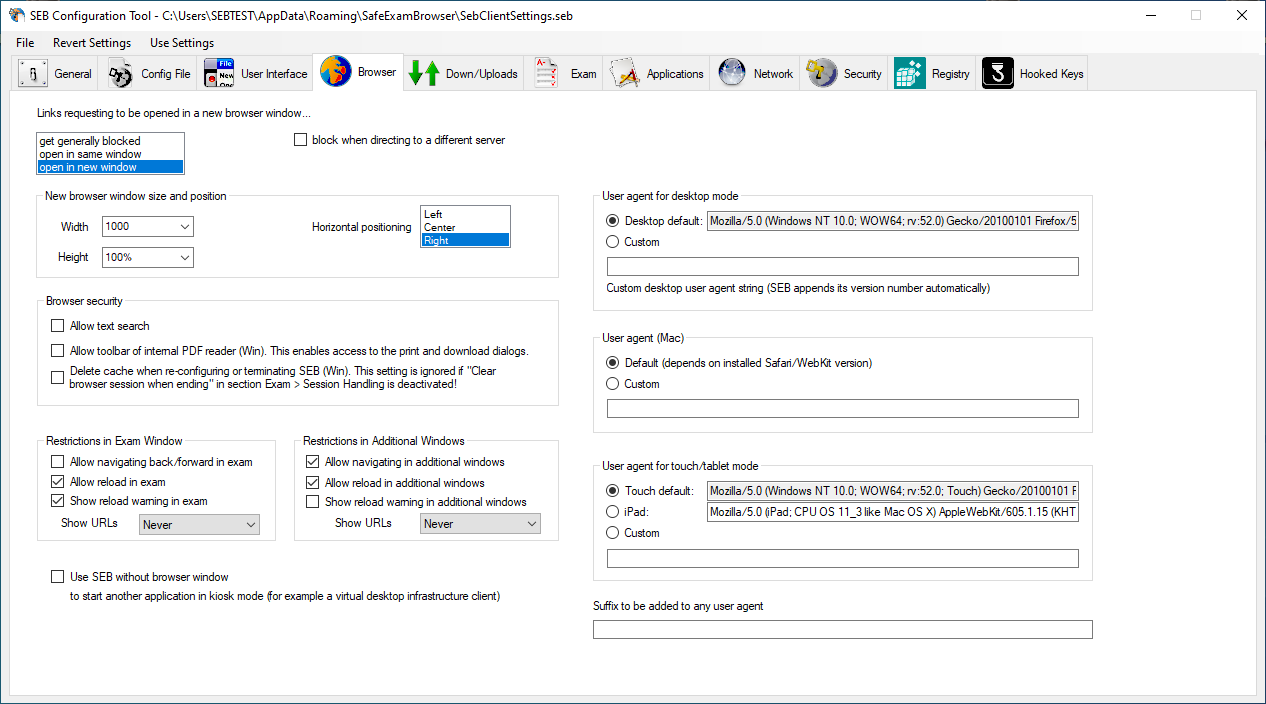Click the custom touch user agent field
Screen dimensions: 1266x704
click(x=843, y=559)
